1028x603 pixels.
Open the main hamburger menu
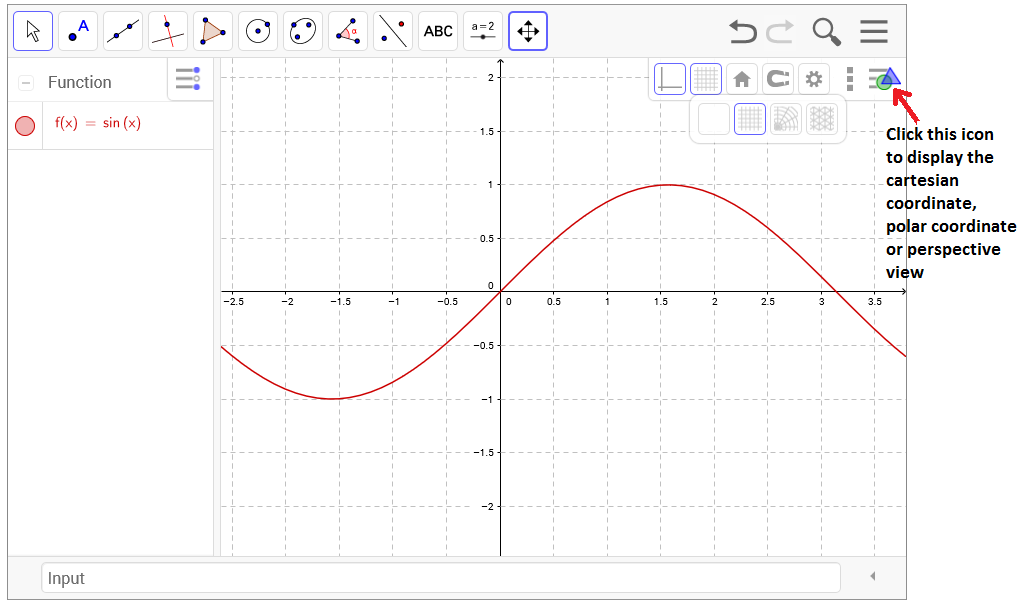pyautogui.click(x=873, y=32)
